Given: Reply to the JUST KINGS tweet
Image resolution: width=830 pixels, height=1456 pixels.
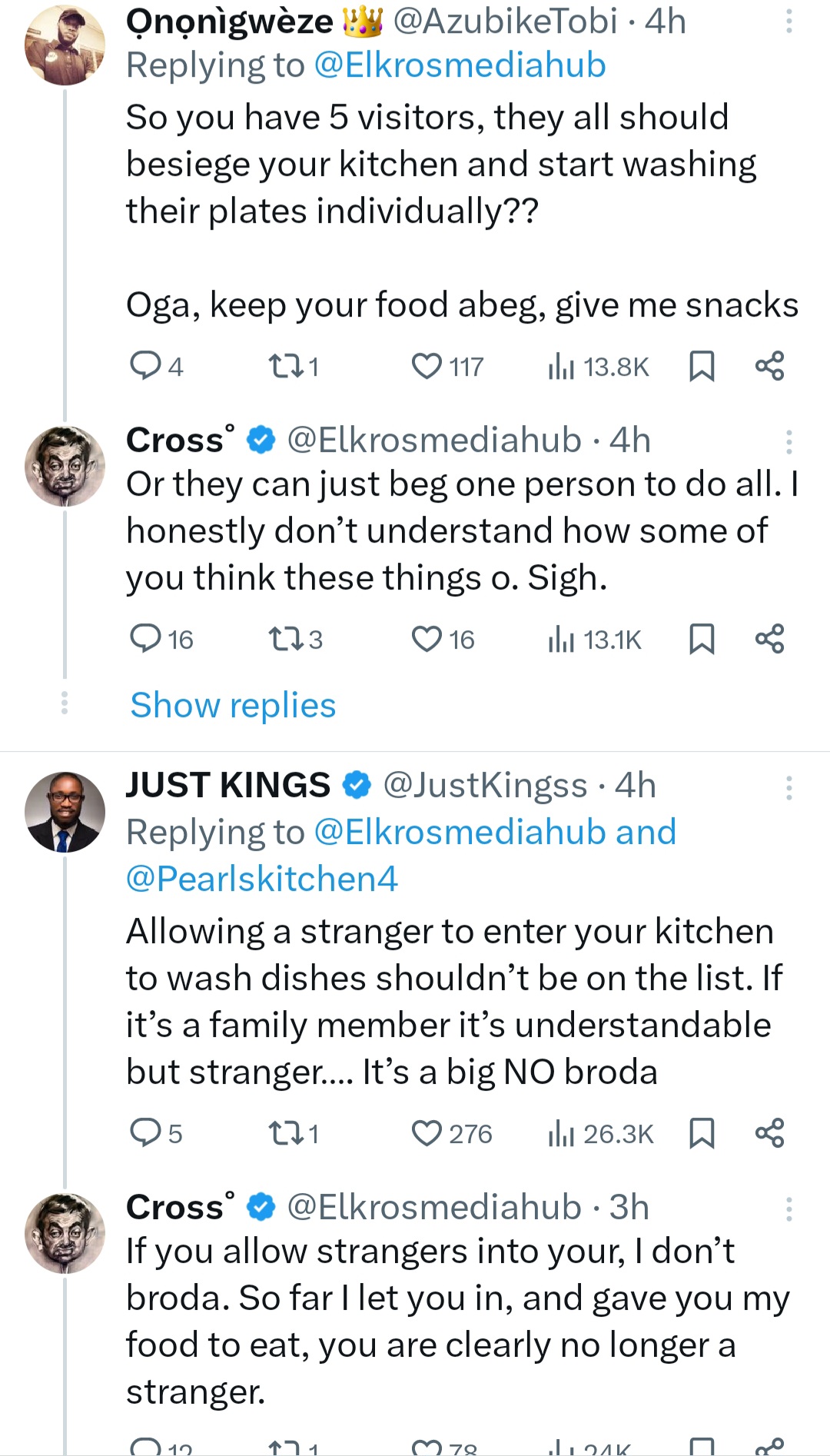Looking at the screenshot, I should coord(144,1133).
